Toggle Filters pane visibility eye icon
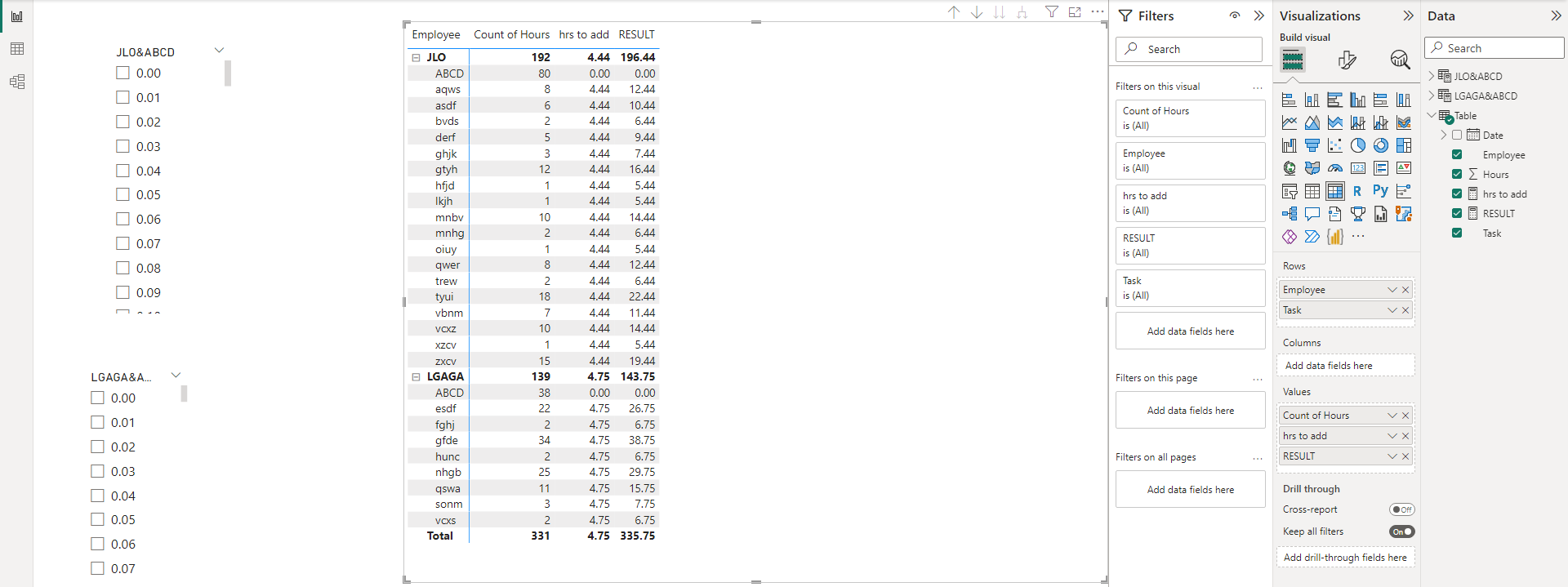Viewport: 1568px width, 587px height. click(x=1235, y=16)
